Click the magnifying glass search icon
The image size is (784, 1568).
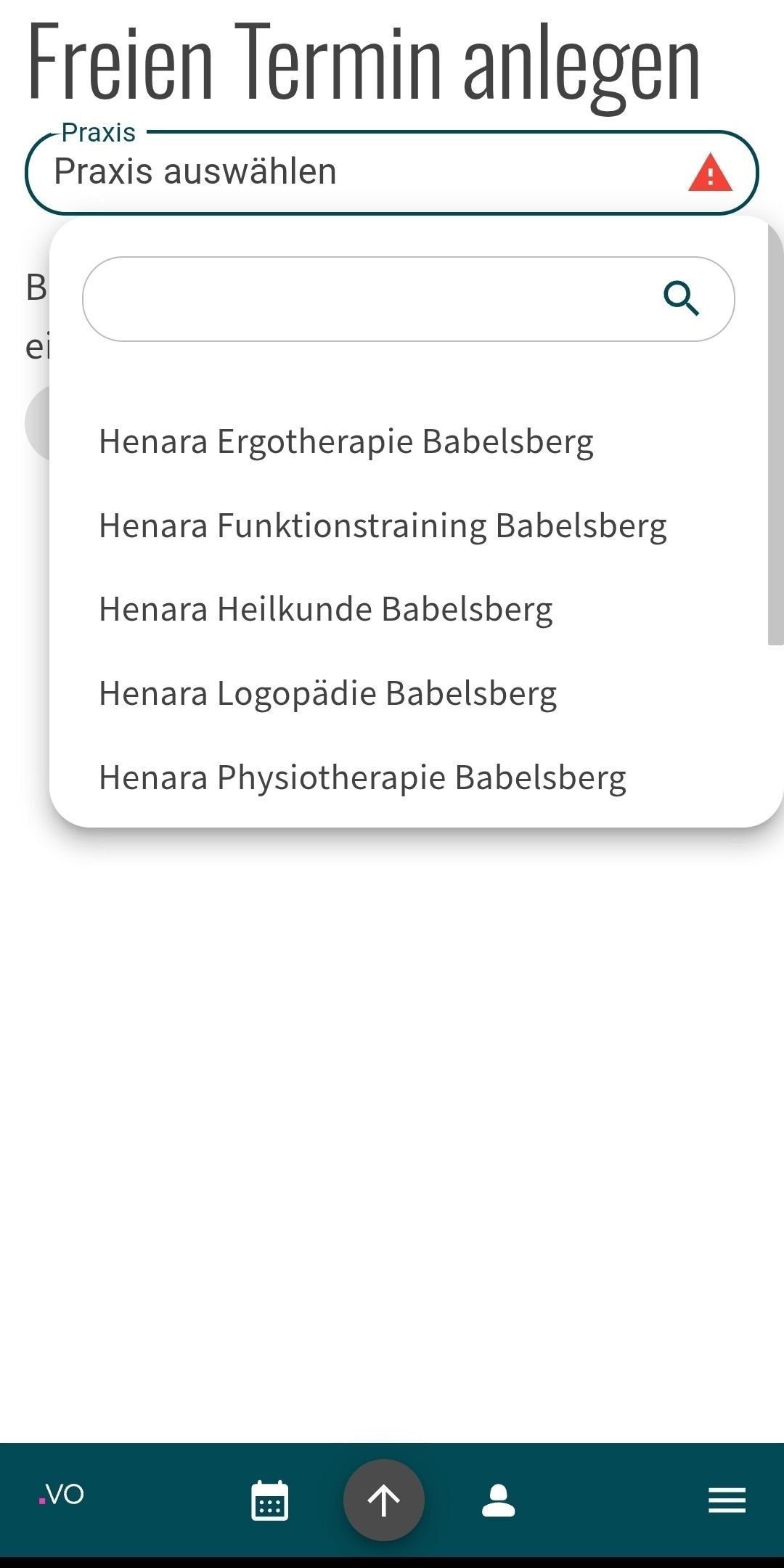point(681,298)
